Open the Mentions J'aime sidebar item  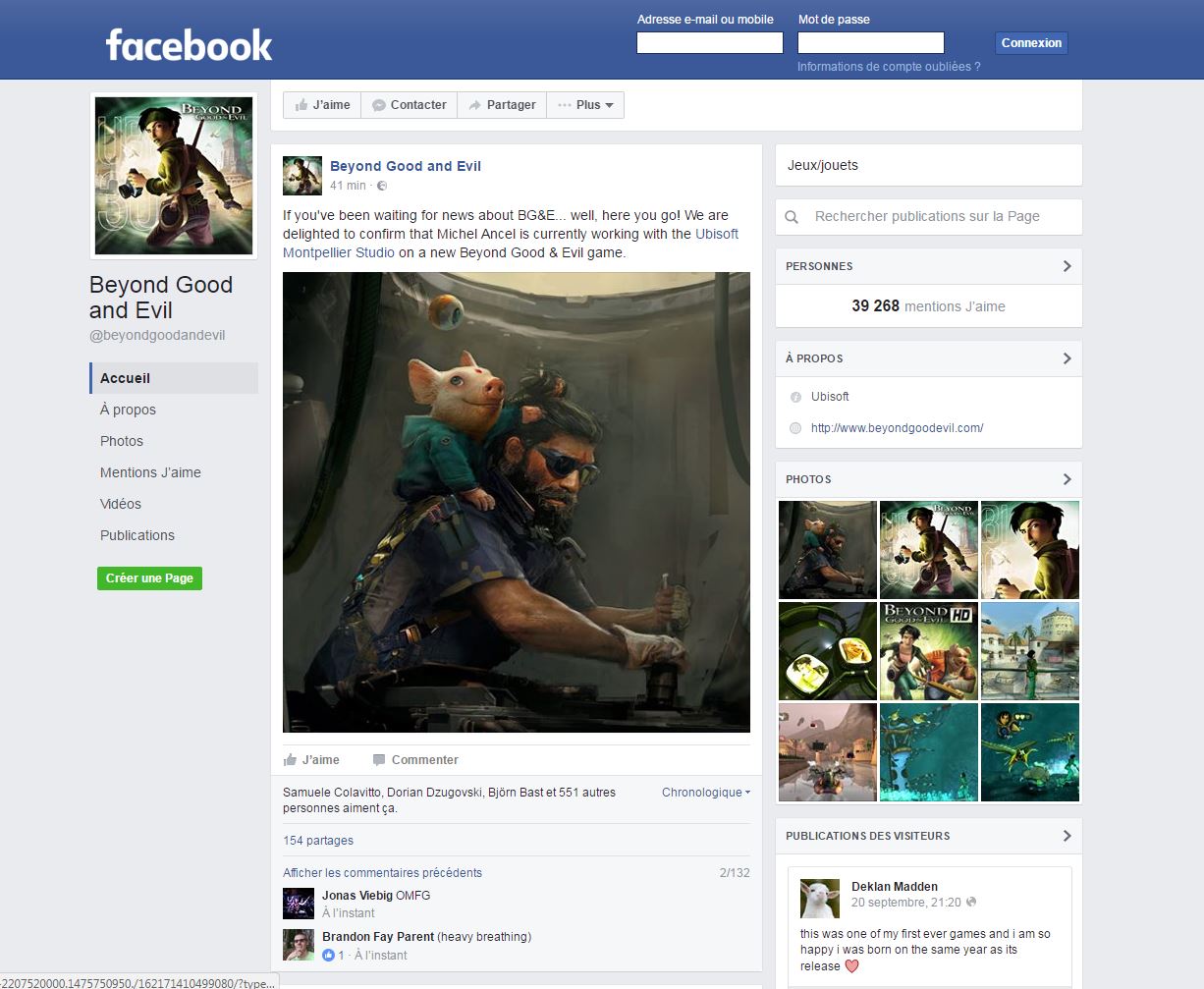tap(149, 472)
